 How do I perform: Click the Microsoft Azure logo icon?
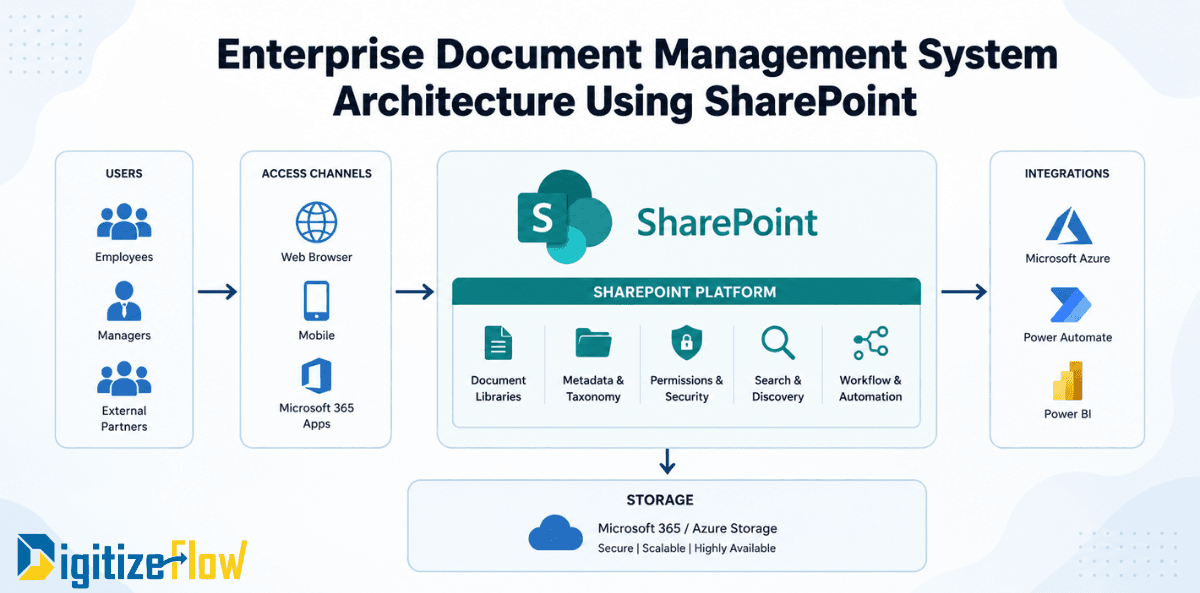1067,225
